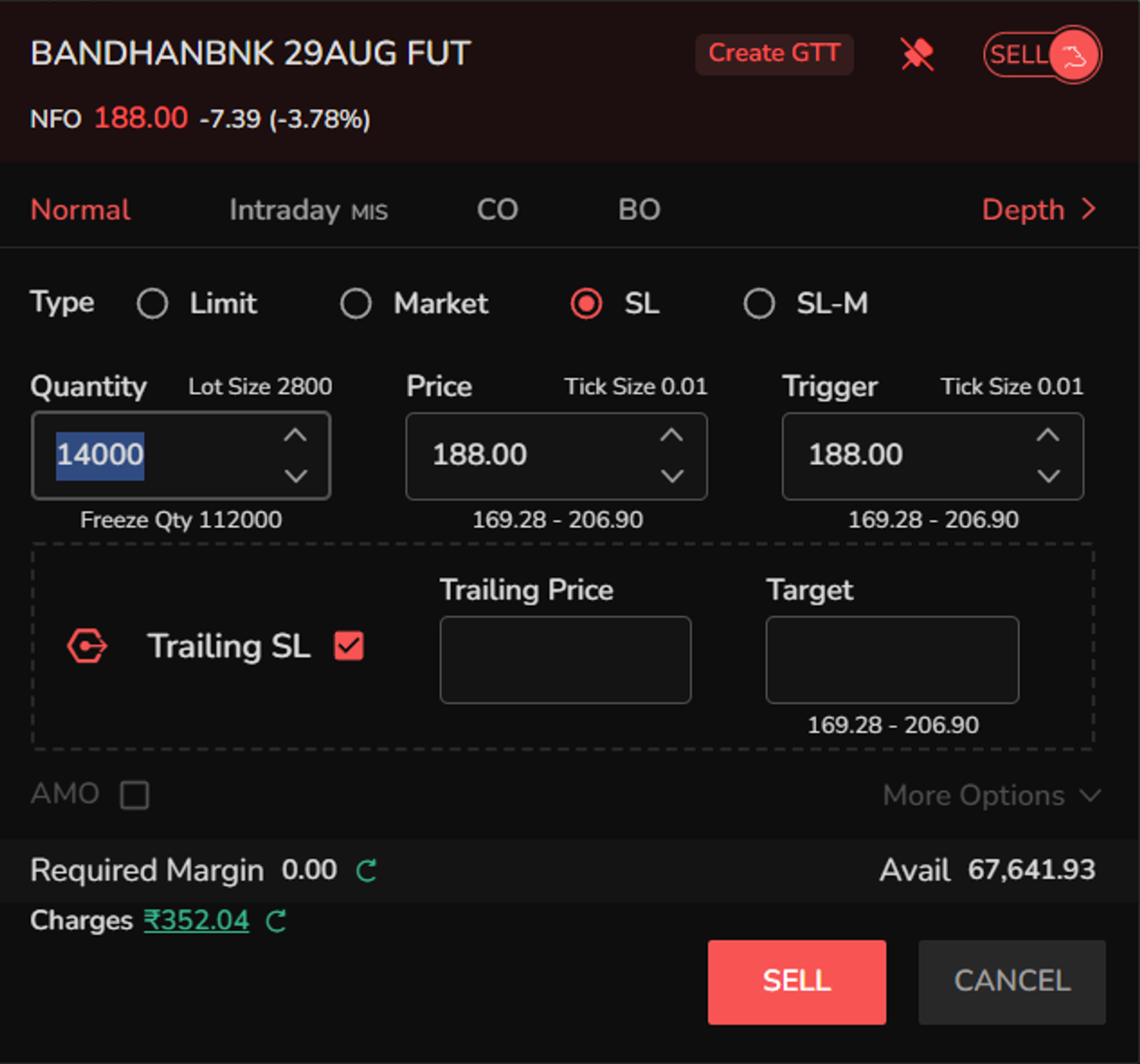Screen dimensions: 1140x1064
Task: Increase Trigger with up arrow
Action: coord(1048,436)
